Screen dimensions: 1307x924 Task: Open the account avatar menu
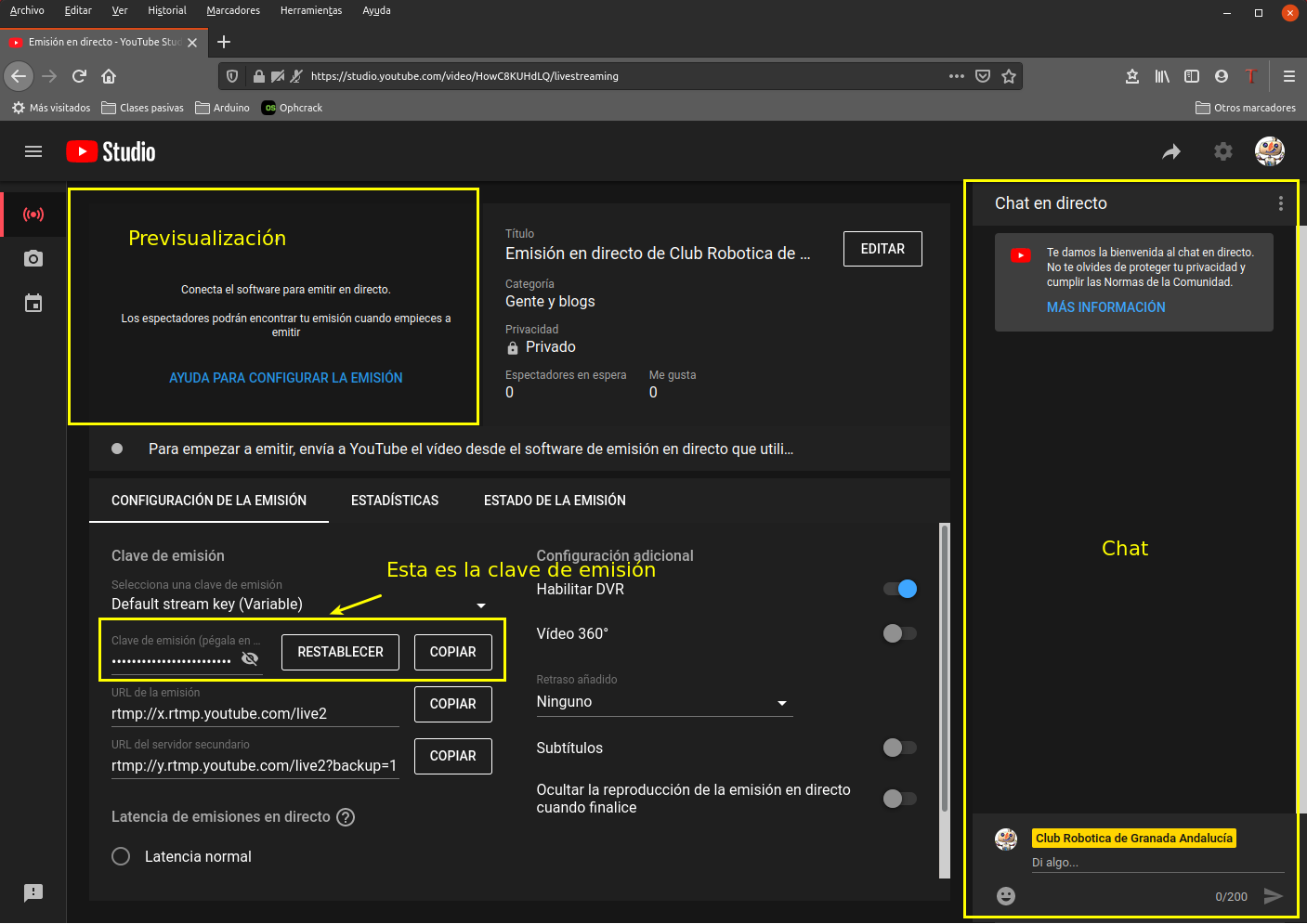(x=1270, y=151)
